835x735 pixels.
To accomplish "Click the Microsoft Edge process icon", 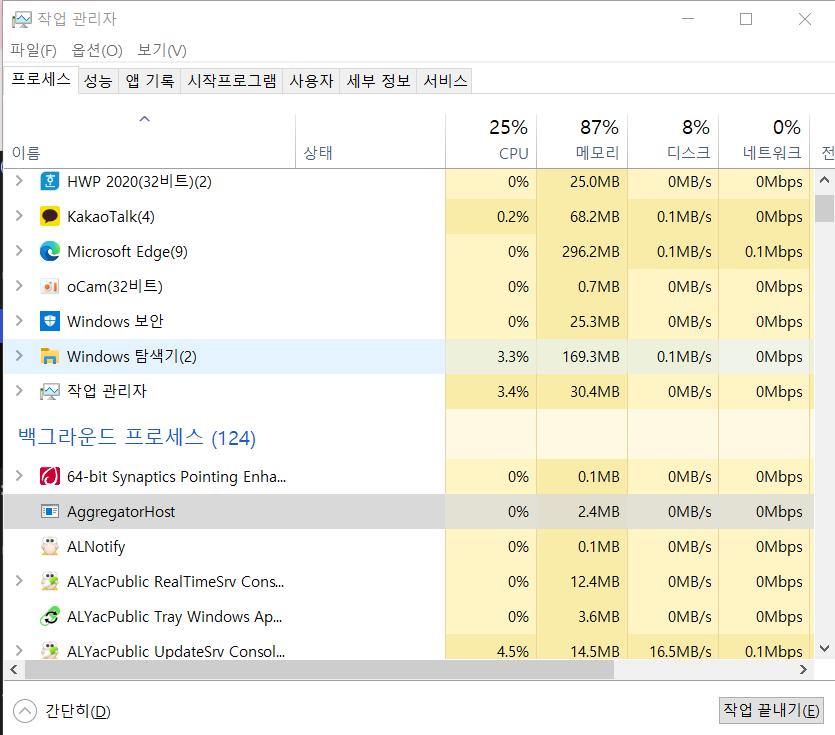I will 50,251.
